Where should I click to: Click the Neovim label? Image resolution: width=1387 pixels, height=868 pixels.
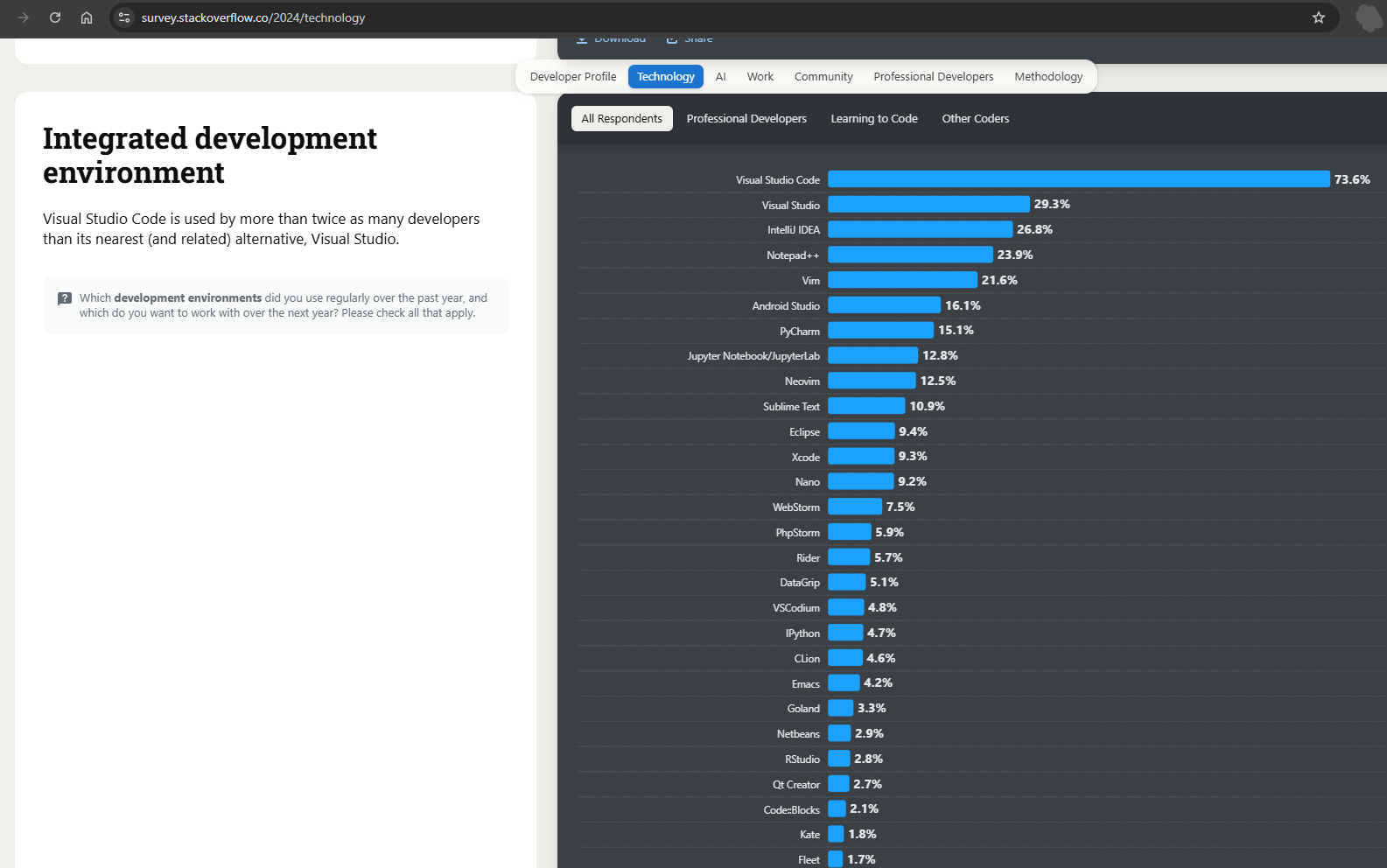[802, 381]
